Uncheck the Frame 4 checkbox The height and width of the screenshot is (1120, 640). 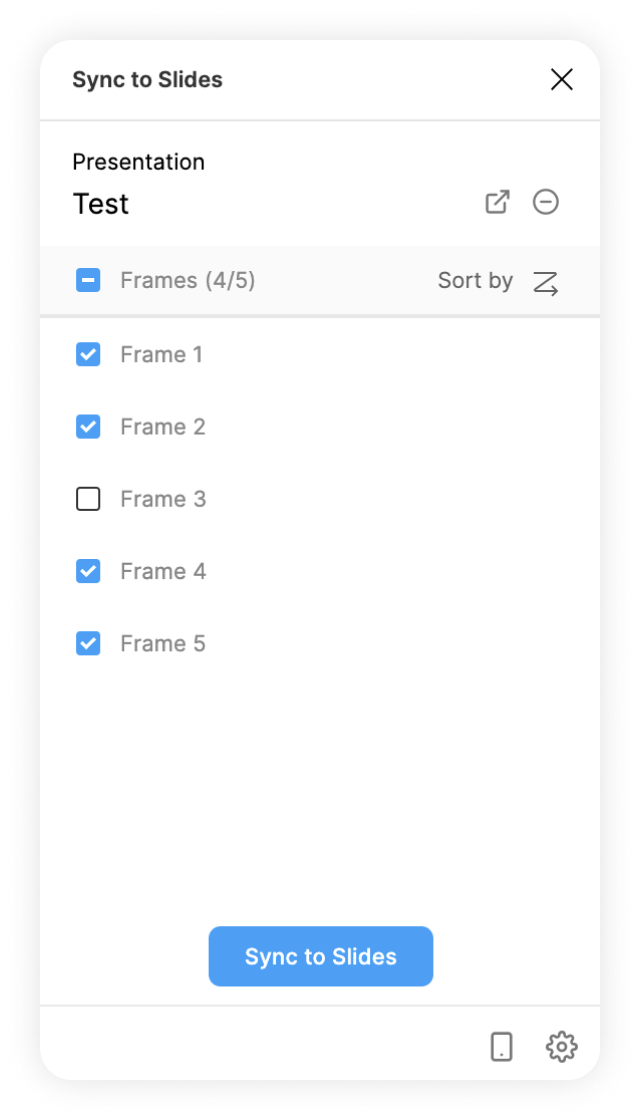[88, 571]
